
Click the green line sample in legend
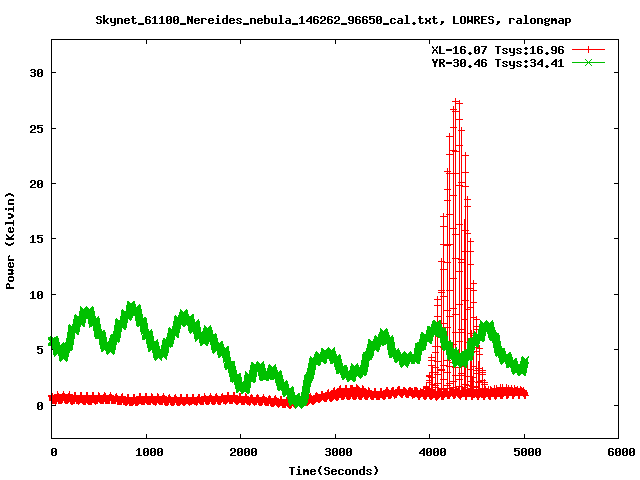(x=589, y=62)
